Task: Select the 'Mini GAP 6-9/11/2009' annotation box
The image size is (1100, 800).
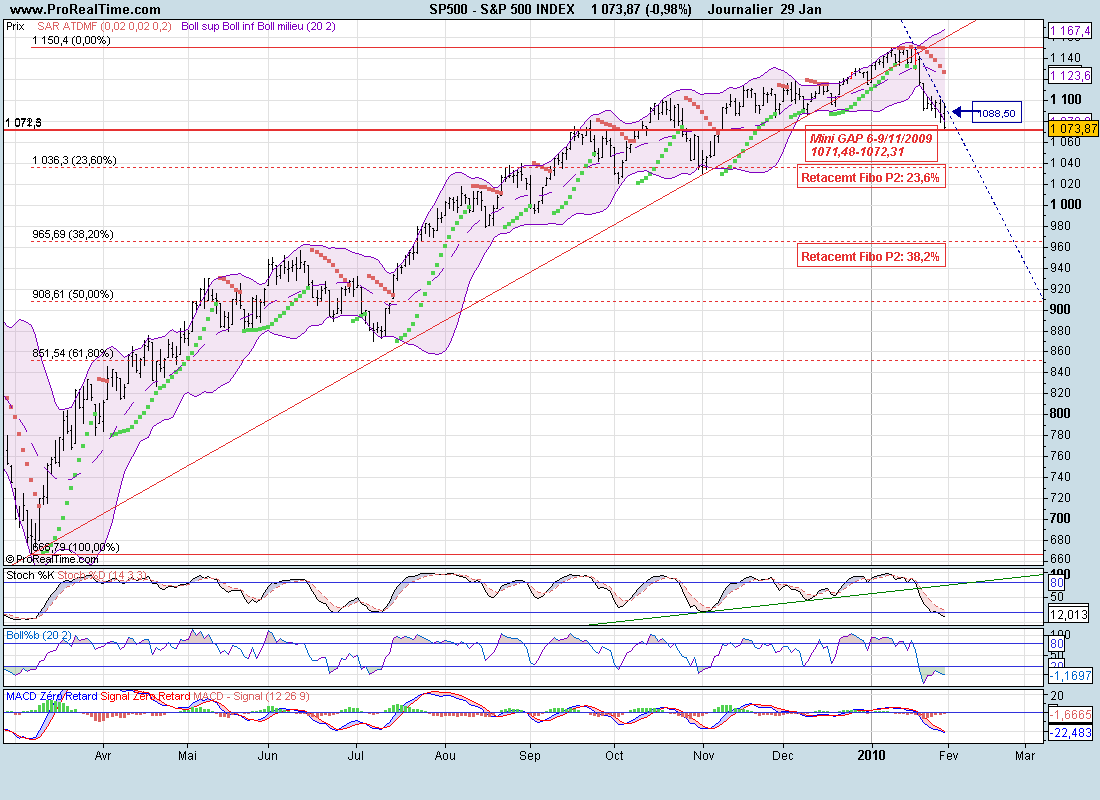Action: pos(871,145)
